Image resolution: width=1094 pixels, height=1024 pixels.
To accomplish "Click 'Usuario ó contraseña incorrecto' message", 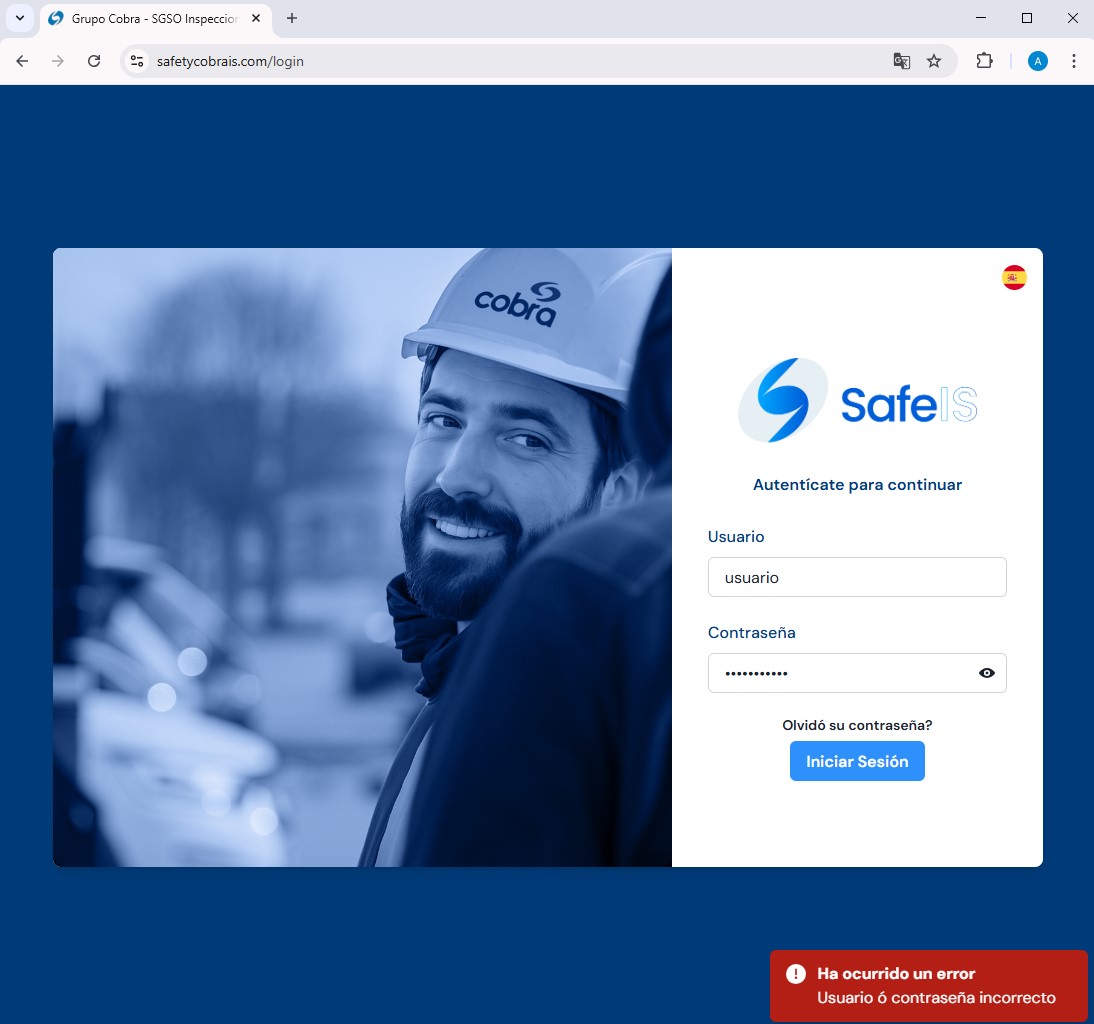I will tap(936, 998).
